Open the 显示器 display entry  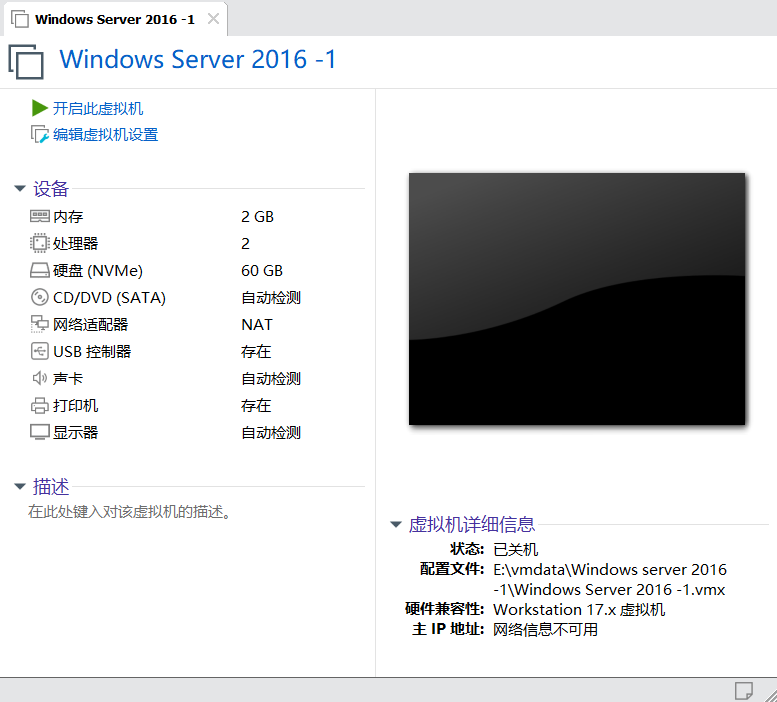[76, 432]
